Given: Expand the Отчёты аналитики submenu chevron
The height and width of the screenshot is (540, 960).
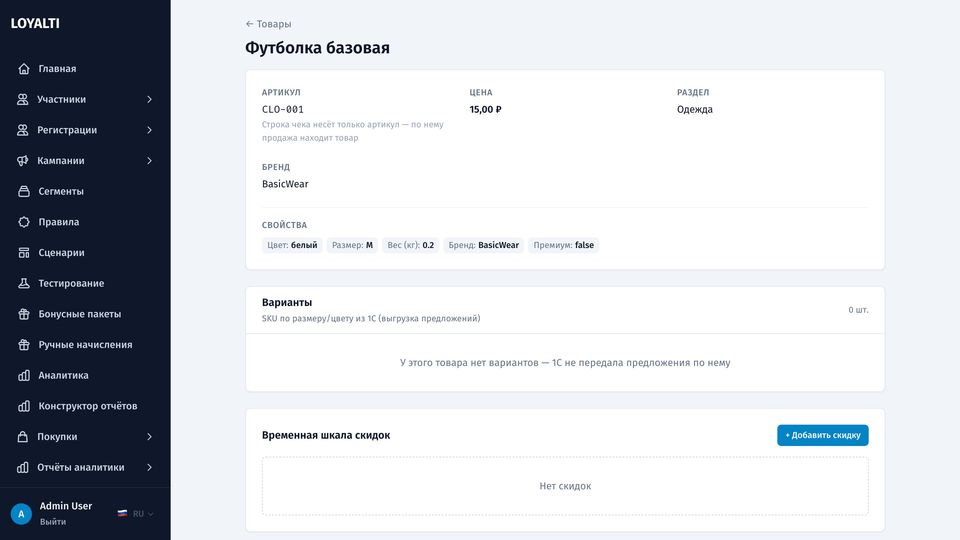Looking at the screenshot, I should point(149,467).
